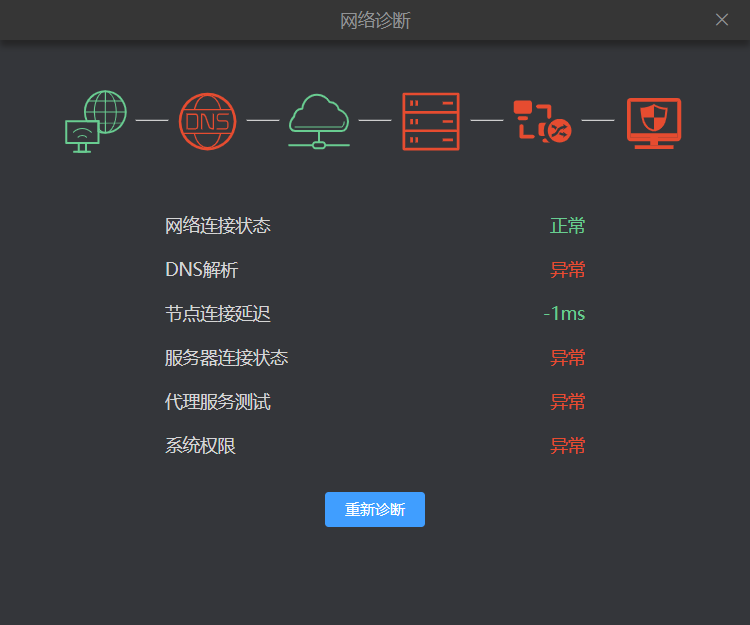
Task: Select the 网络连接状态 label
Action: (218, 226)
